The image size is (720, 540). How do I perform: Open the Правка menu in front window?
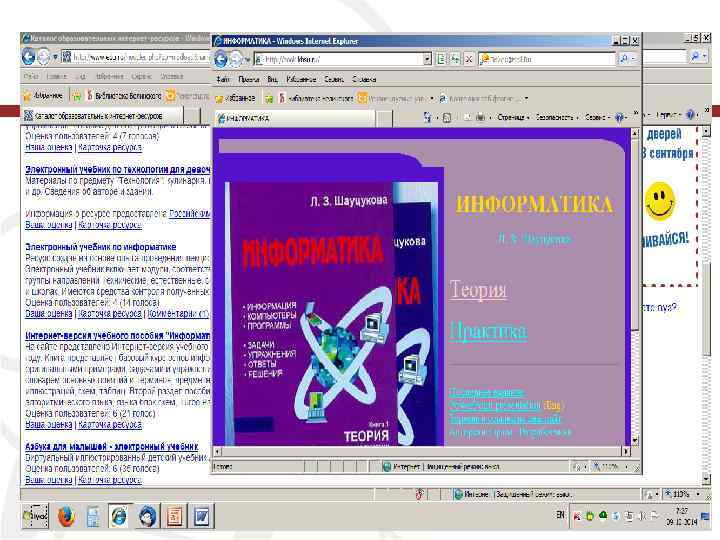[x=249, y=79]
